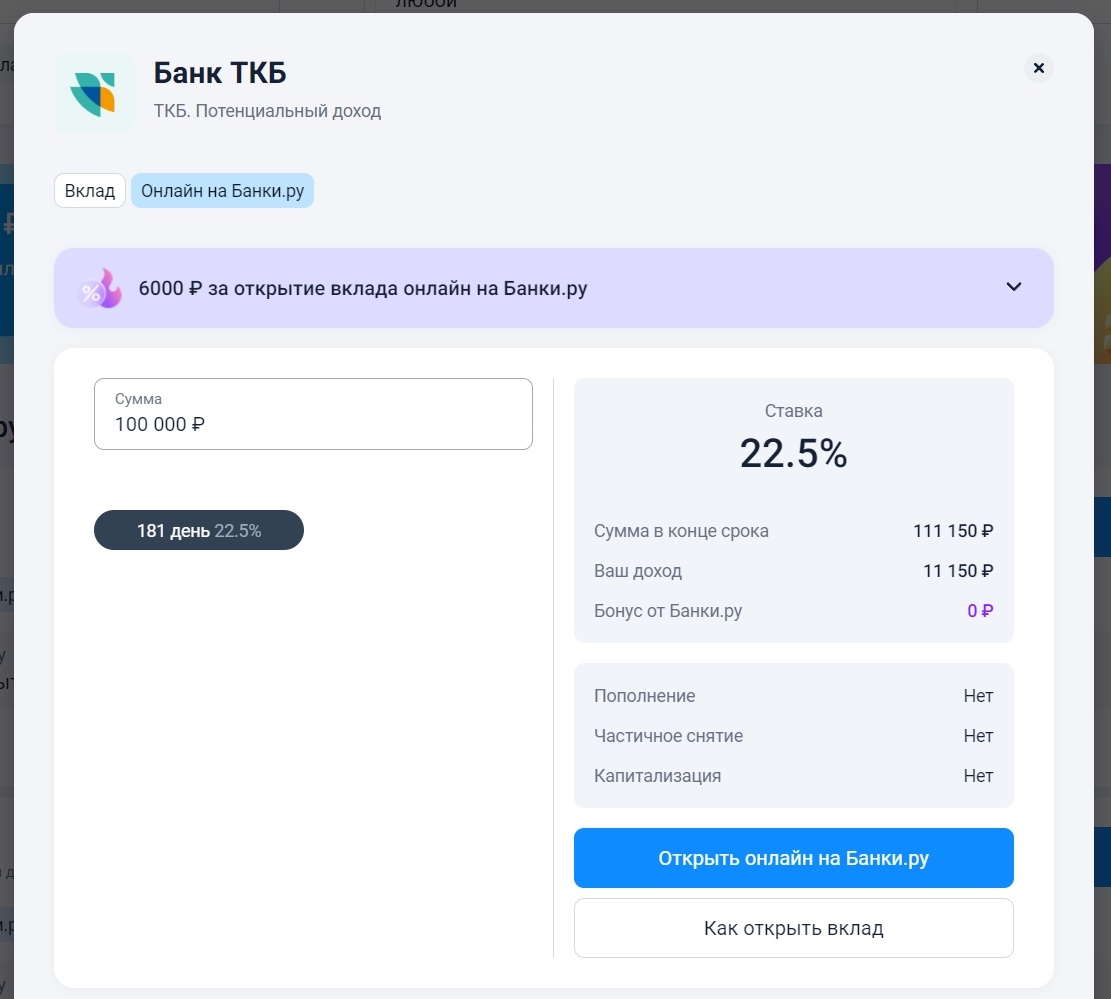
Task: Click the Ставка label
Action: point(794,411)
